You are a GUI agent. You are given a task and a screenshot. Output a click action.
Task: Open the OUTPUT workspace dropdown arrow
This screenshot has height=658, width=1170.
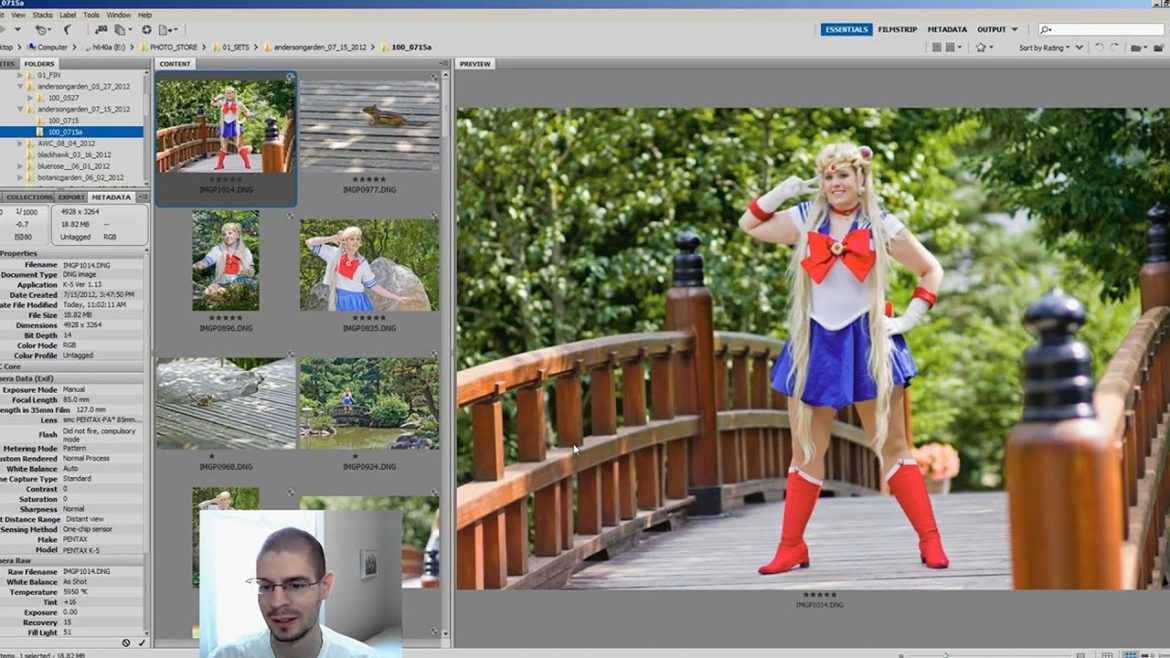(1016, 30)
